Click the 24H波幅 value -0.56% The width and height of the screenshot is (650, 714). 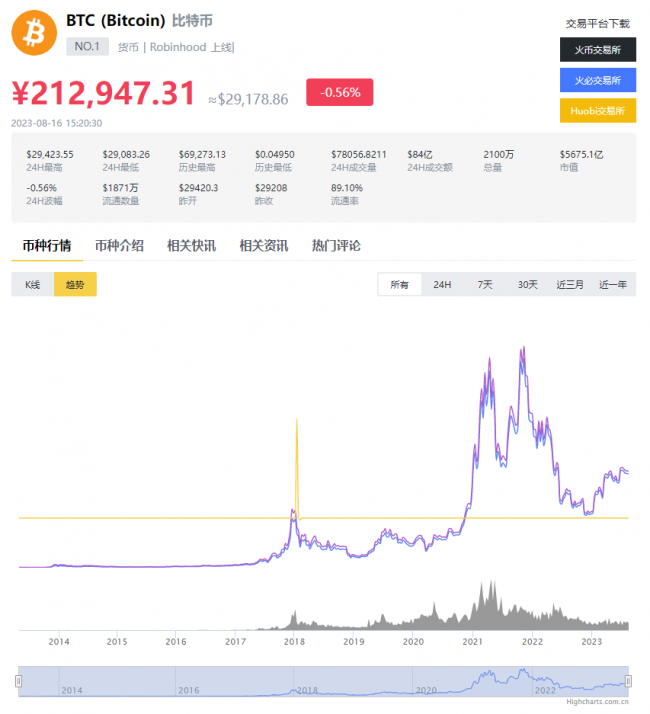[41, 188]
